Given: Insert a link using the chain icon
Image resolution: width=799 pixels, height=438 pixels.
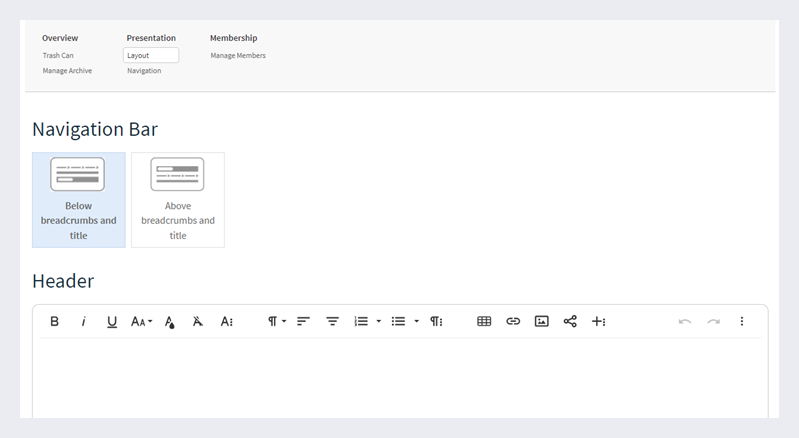Looking at the screenshot, I should point(513,321).
